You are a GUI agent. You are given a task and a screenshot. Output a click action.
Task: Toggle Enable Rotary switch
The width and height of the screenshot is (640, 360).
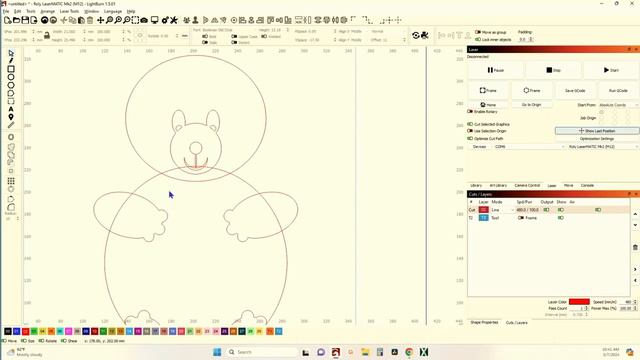pyautogui.click(x=470, y=111)
